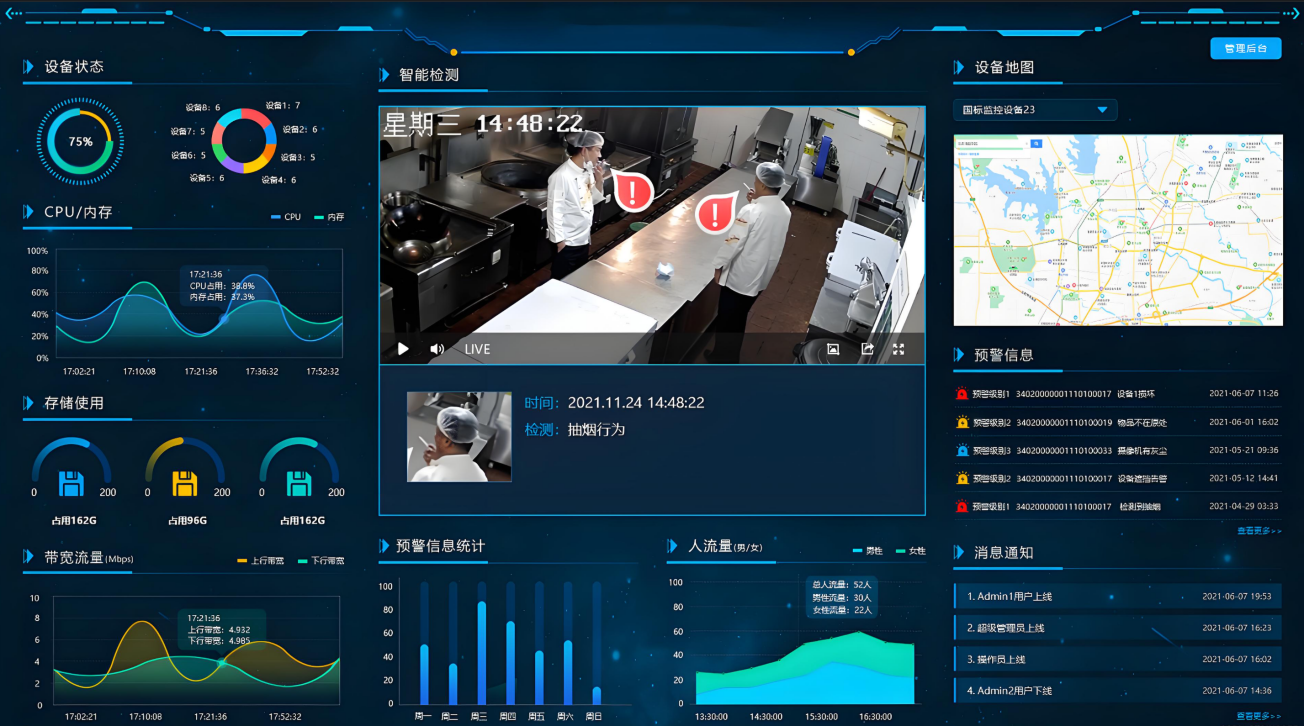Click the yellow alarm icon for 物品不在原处

pos(962,422)
